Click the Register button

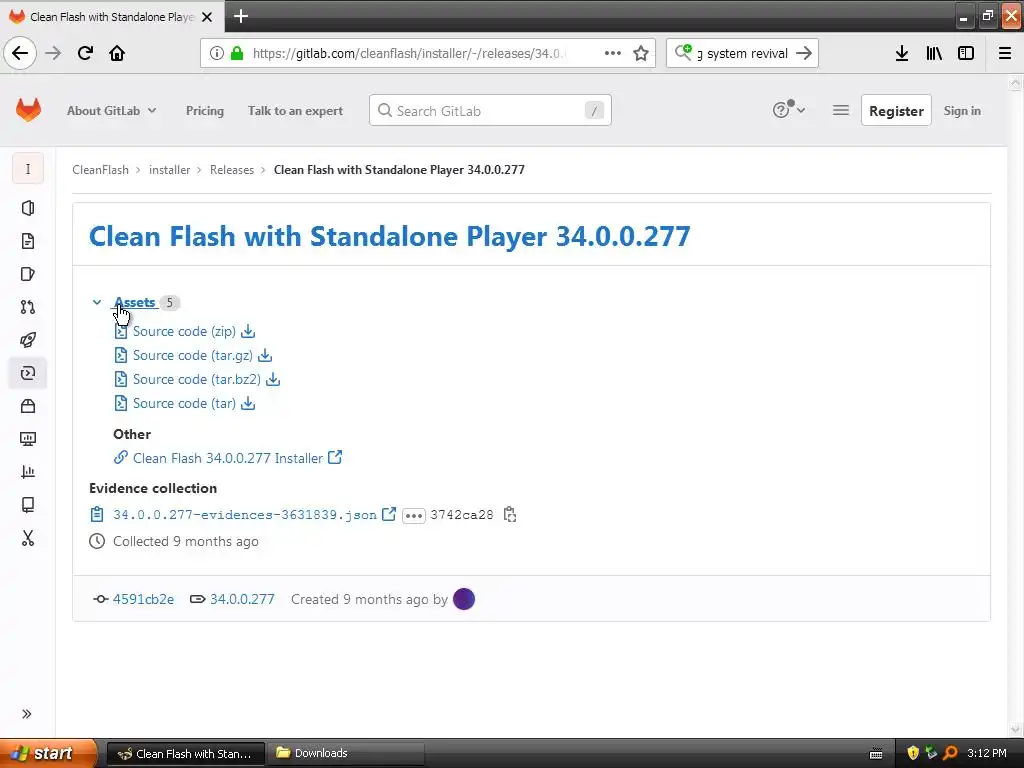point(896,110)
